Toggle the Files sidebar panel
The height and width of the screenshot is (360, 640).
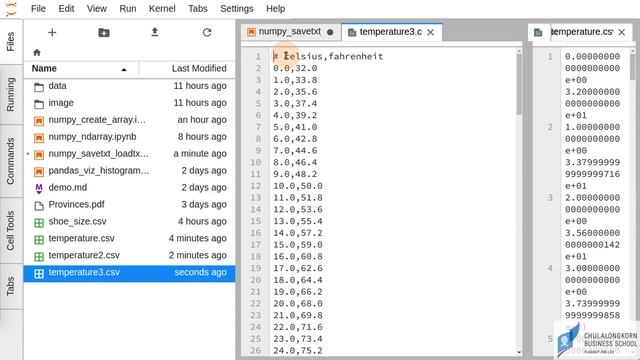tap(11, 41)
